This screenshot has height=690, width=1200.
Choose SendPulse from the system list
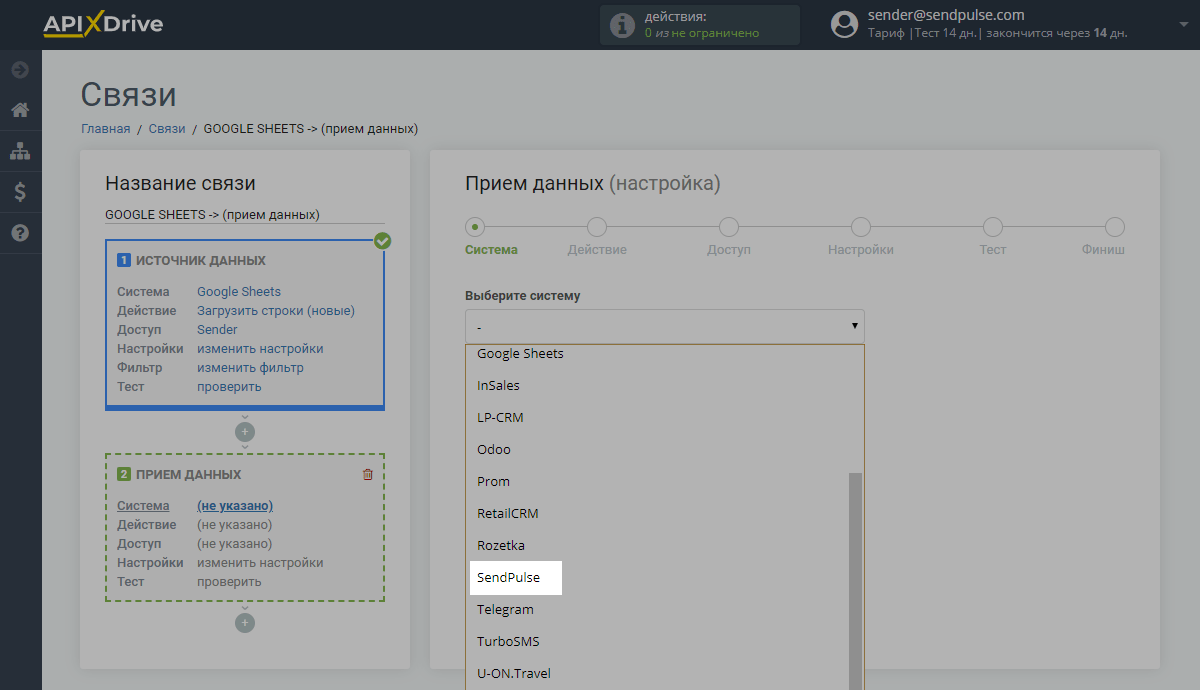coord(509,578)
